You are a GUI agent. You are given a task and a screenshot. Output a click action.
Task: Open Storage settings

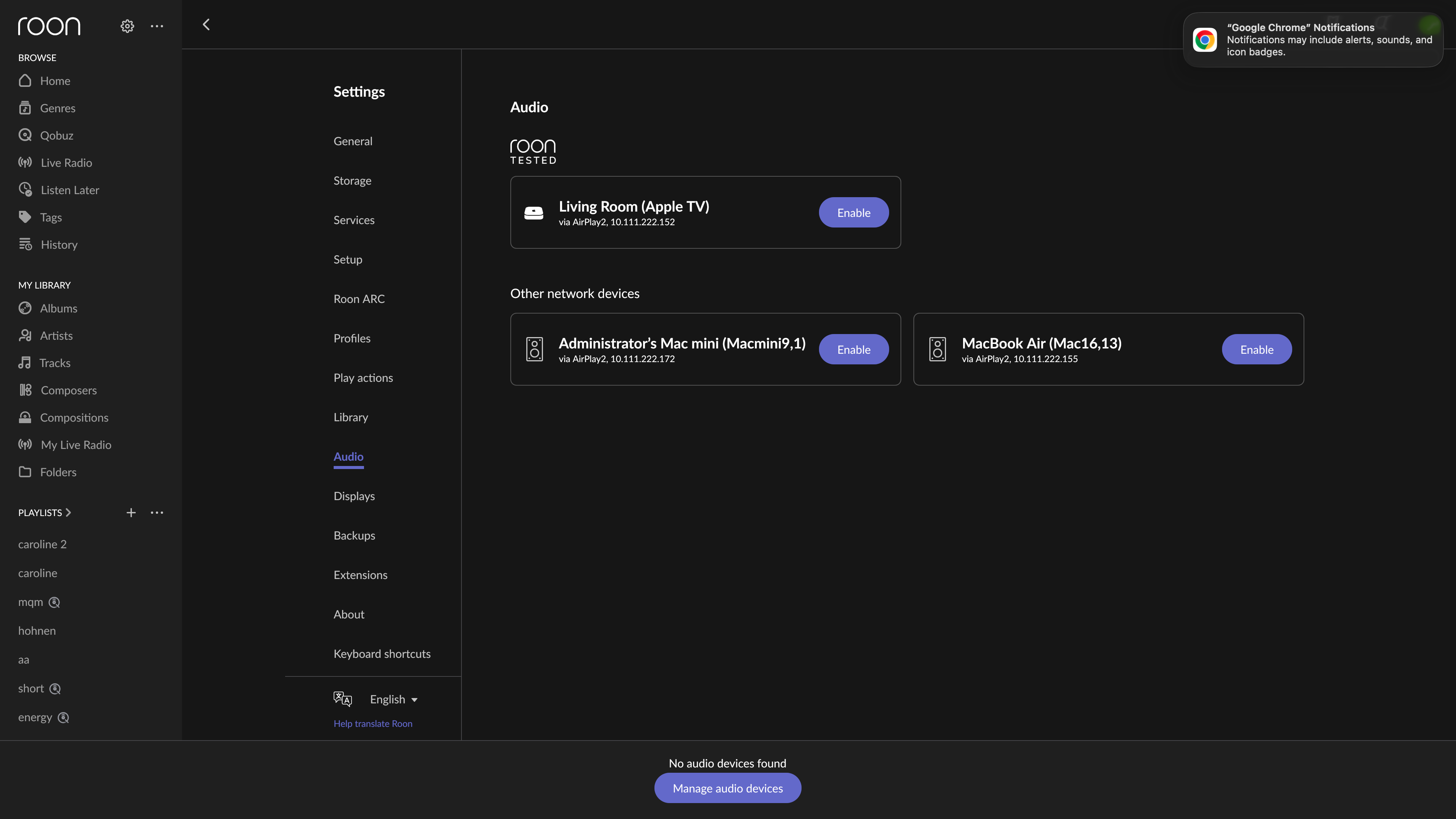coord(352,181)
